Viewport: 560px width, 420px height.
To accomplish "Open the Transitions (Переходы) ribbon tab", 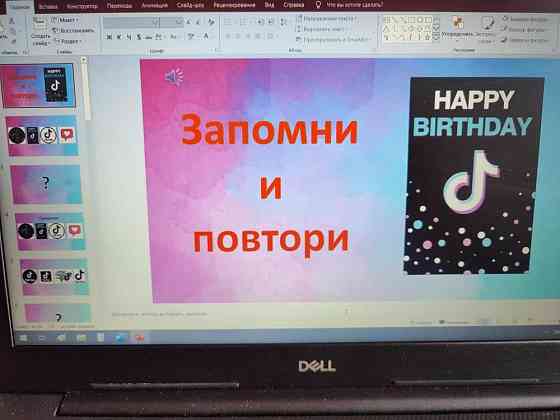I will click(x=119, y=6).
